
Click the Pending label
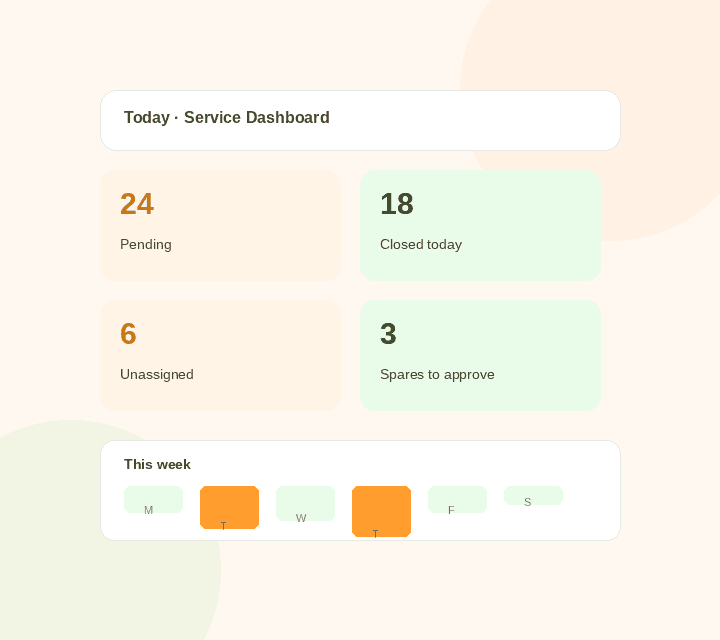click(x=146, y=245)
